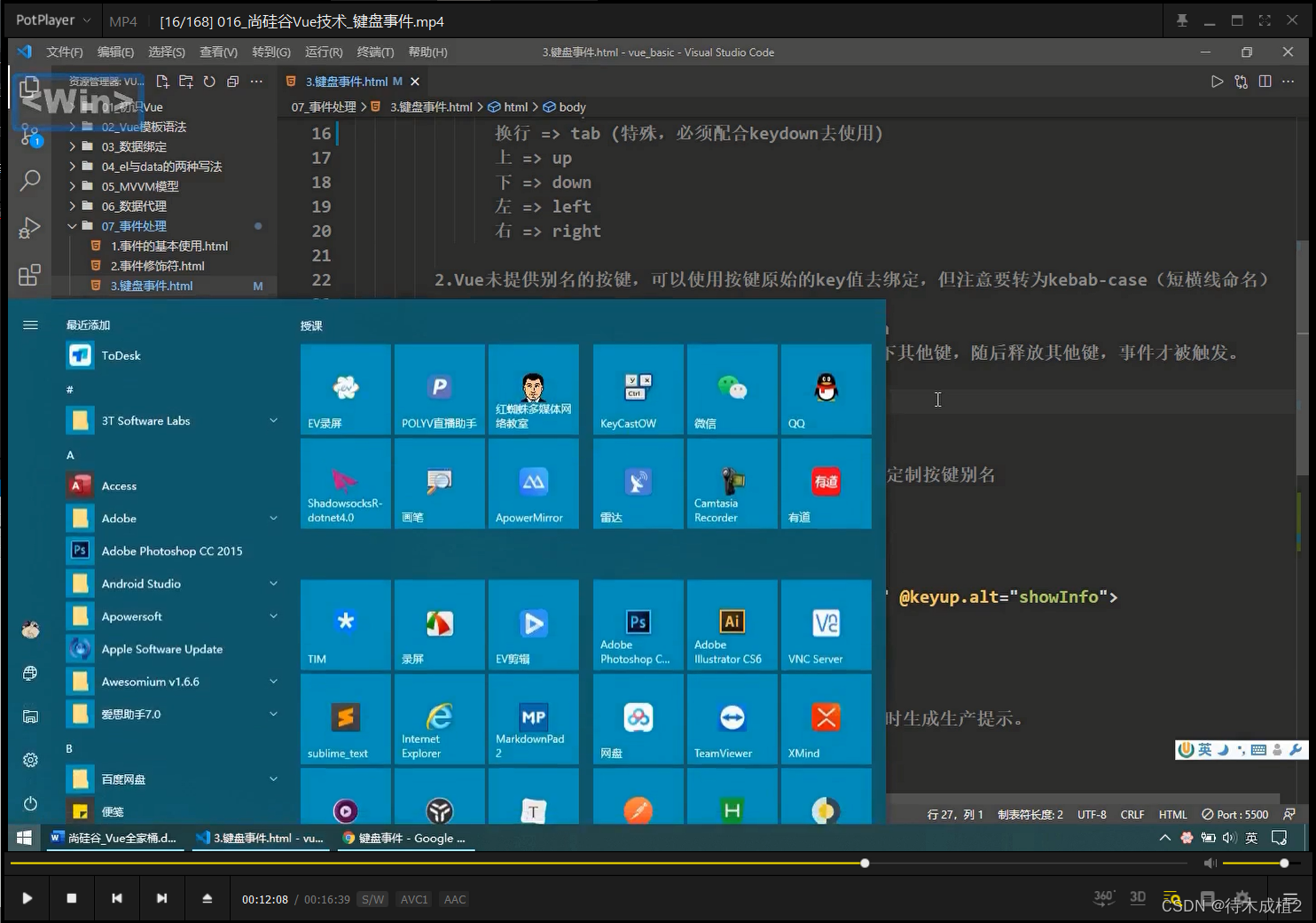Launch TeamViewer tile
1316x923 pixels.
point(732,719)
